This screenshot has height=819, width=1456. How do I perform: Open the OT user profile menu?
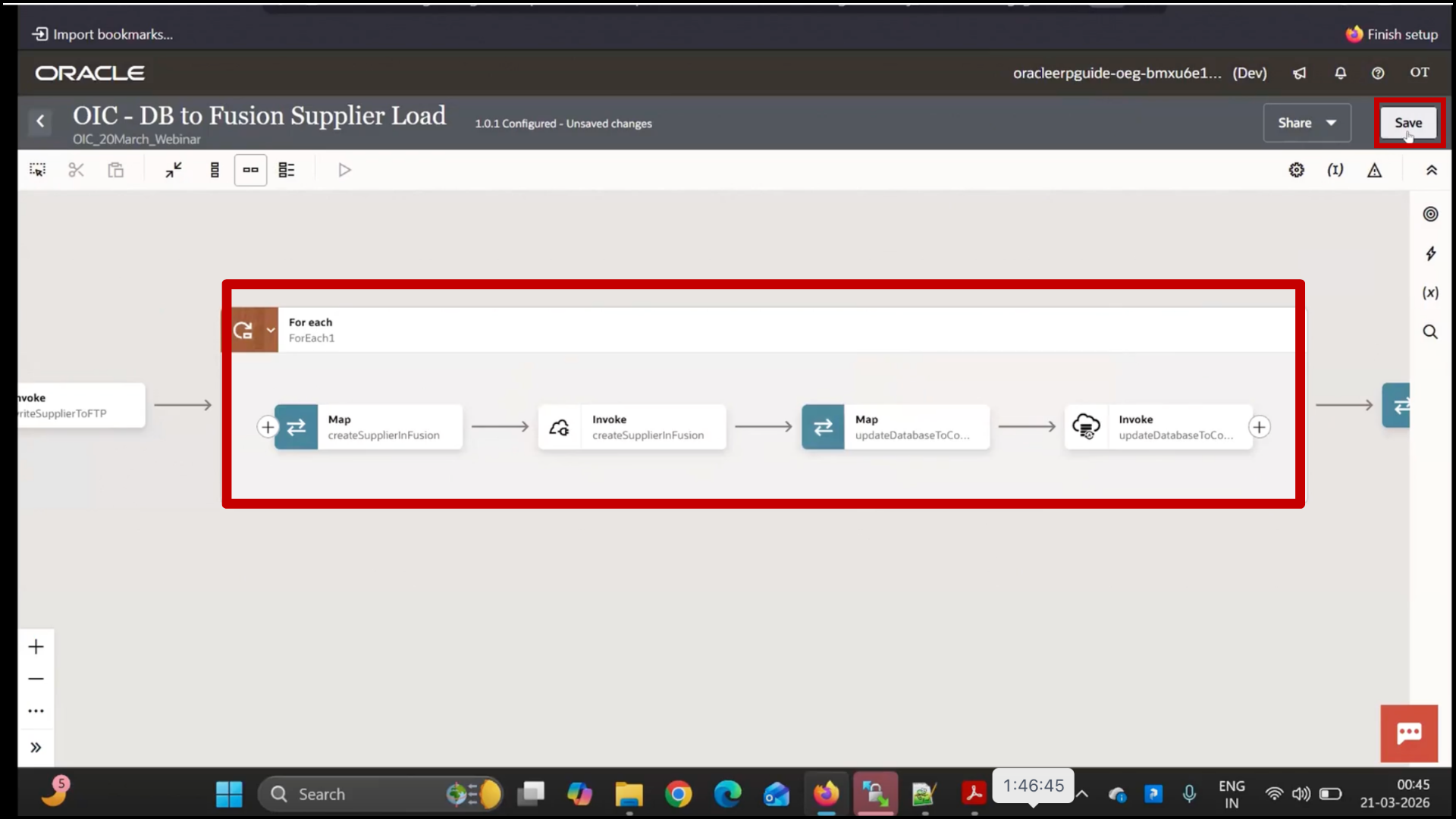click(1420, 72)
